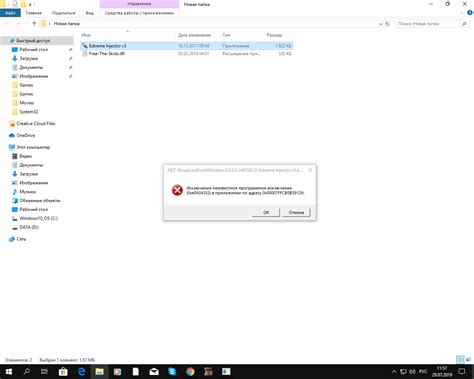Open taskbar search
Image resolution: width=474 pixels, height=379 pixels.
(x=27, y=372)
